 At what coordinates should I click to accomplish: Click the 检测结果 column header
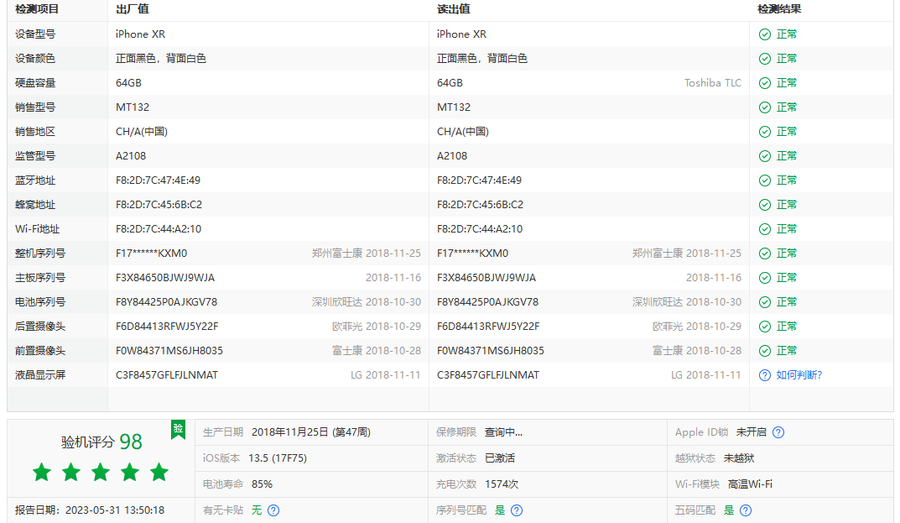tap(779, 9)
